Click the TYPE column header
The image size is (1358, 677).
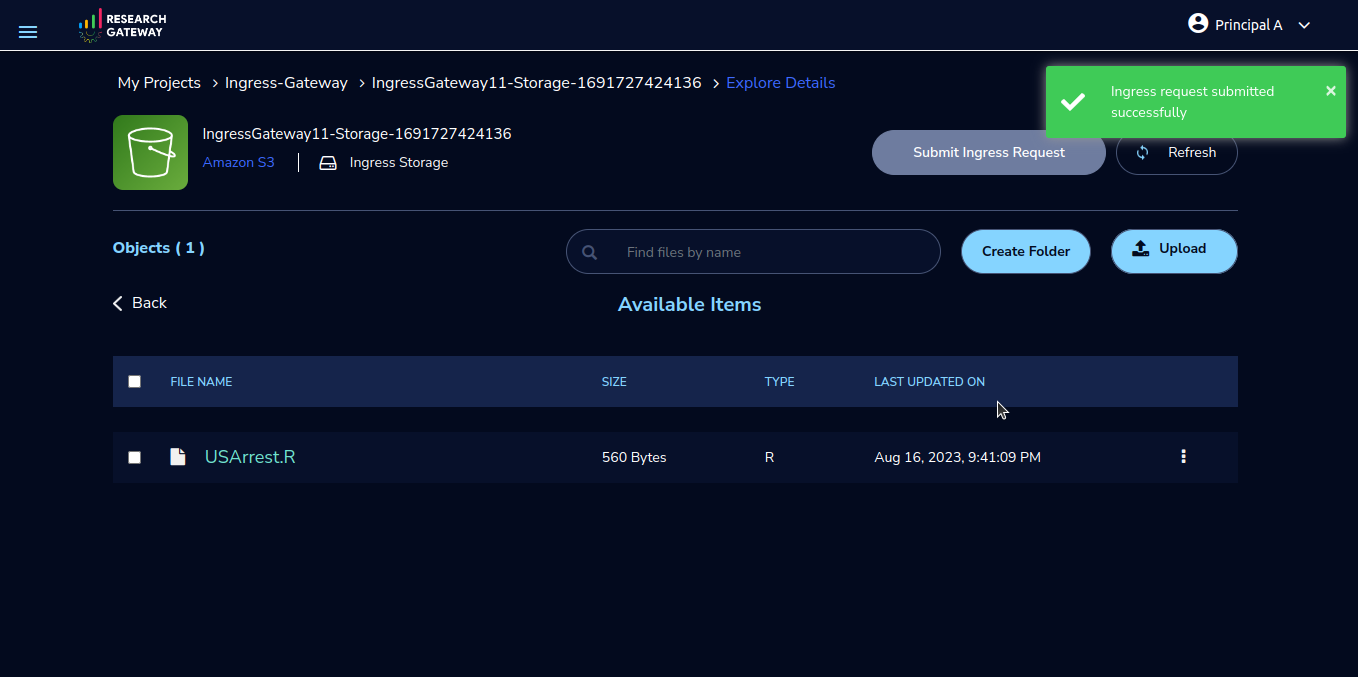pyautogui.click(x=780, y=382)
